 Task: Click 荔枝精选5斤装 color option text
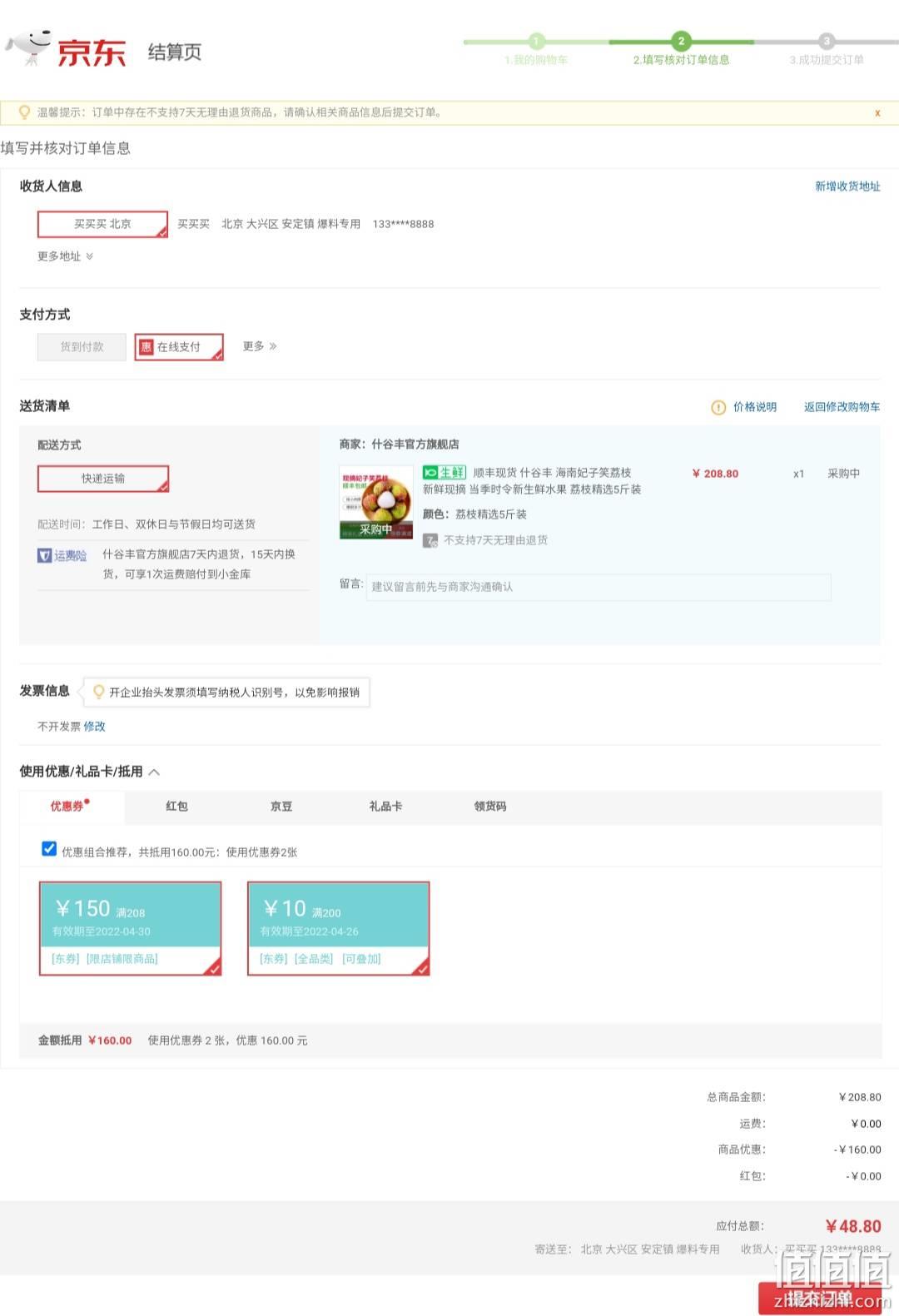coord(491,514)
